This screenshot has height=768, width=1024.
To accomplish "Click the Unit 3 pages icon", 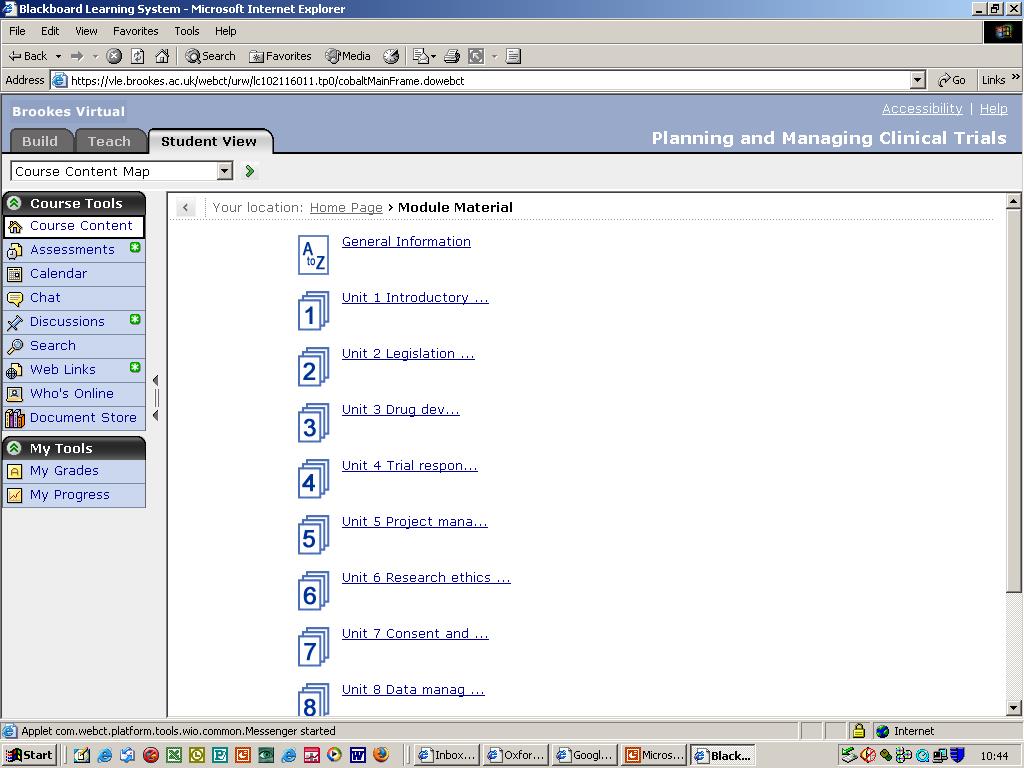I will click(x=313, y=424).
